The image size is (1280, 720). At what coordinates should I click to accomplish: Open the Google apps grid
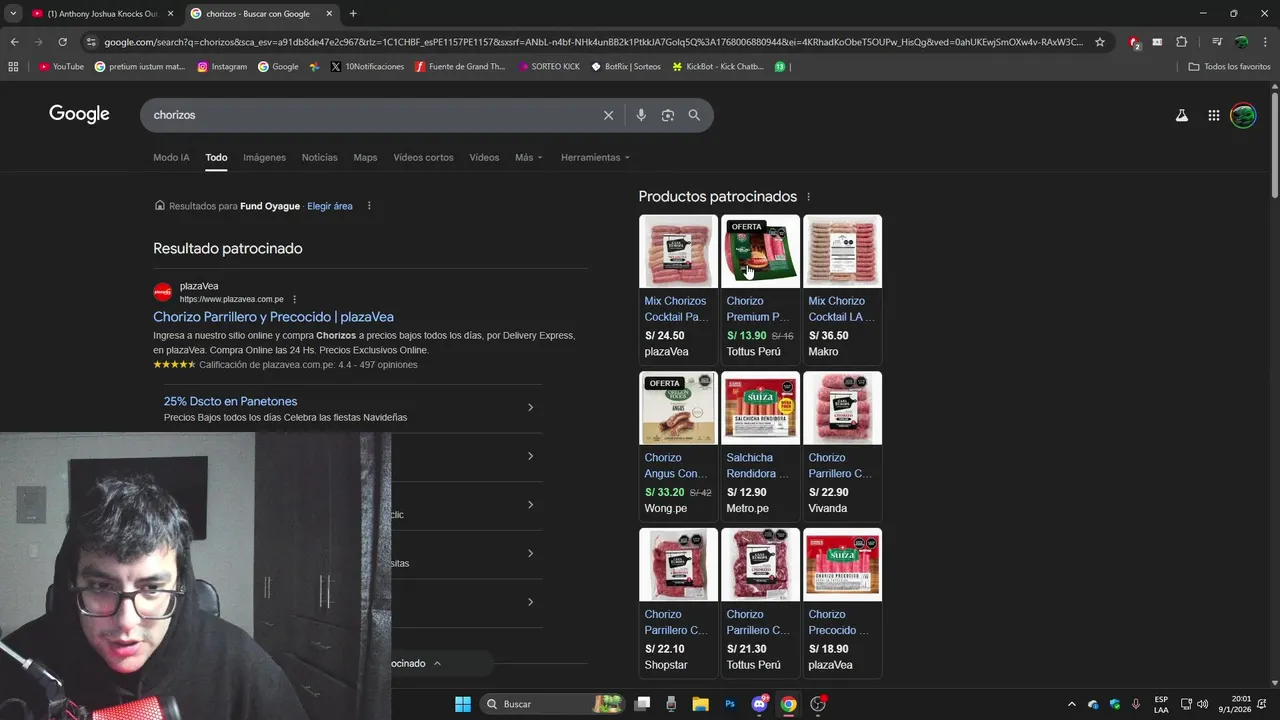(x=1213, y=115)
